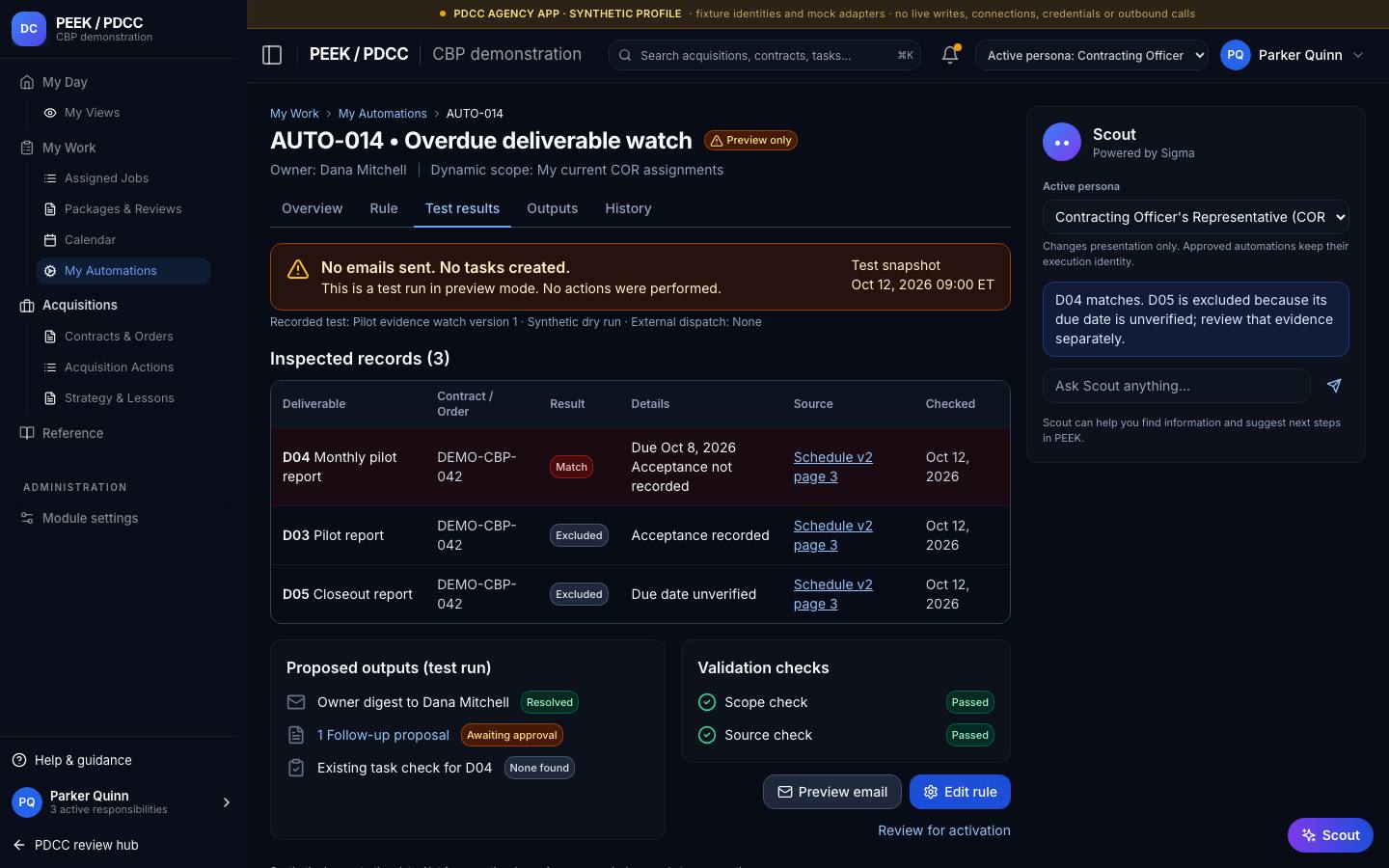Image resolution: width=1389 pixels, height=868 pixels.
Task: Open Contracts & Orders in sidebar
Action: click(x=123, y=337)
